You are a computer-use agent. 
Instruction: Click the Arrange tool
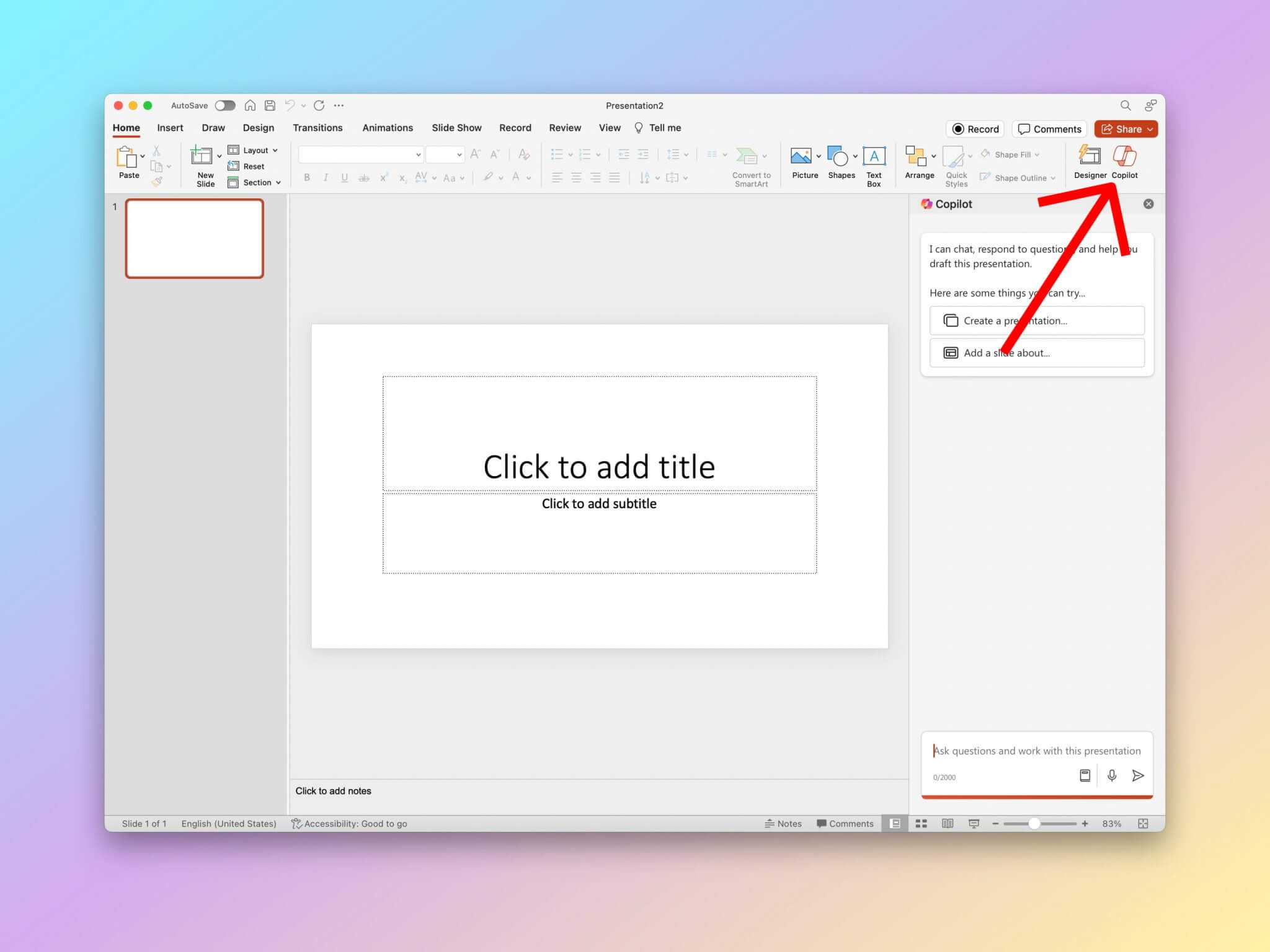coord(917,162)
